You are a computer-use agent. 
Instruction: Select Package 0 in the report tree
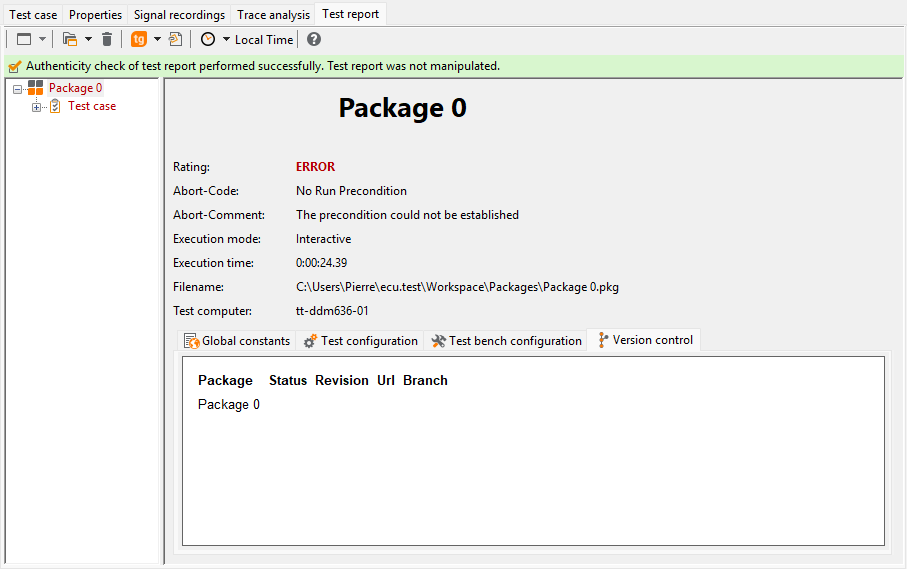tap(75, 88)
